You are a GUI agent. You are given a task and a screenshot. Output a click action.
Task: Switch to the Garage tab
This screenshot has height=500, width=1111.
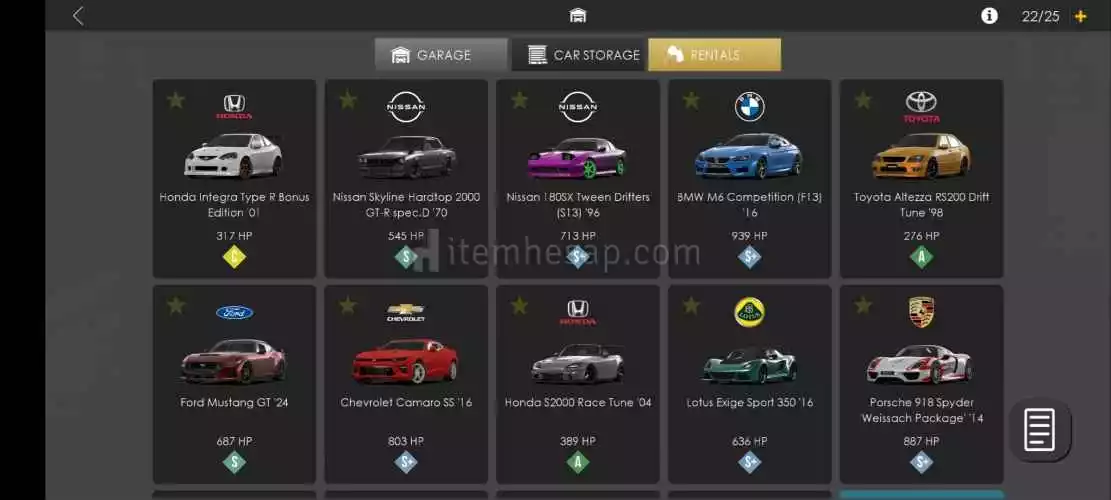441,55
